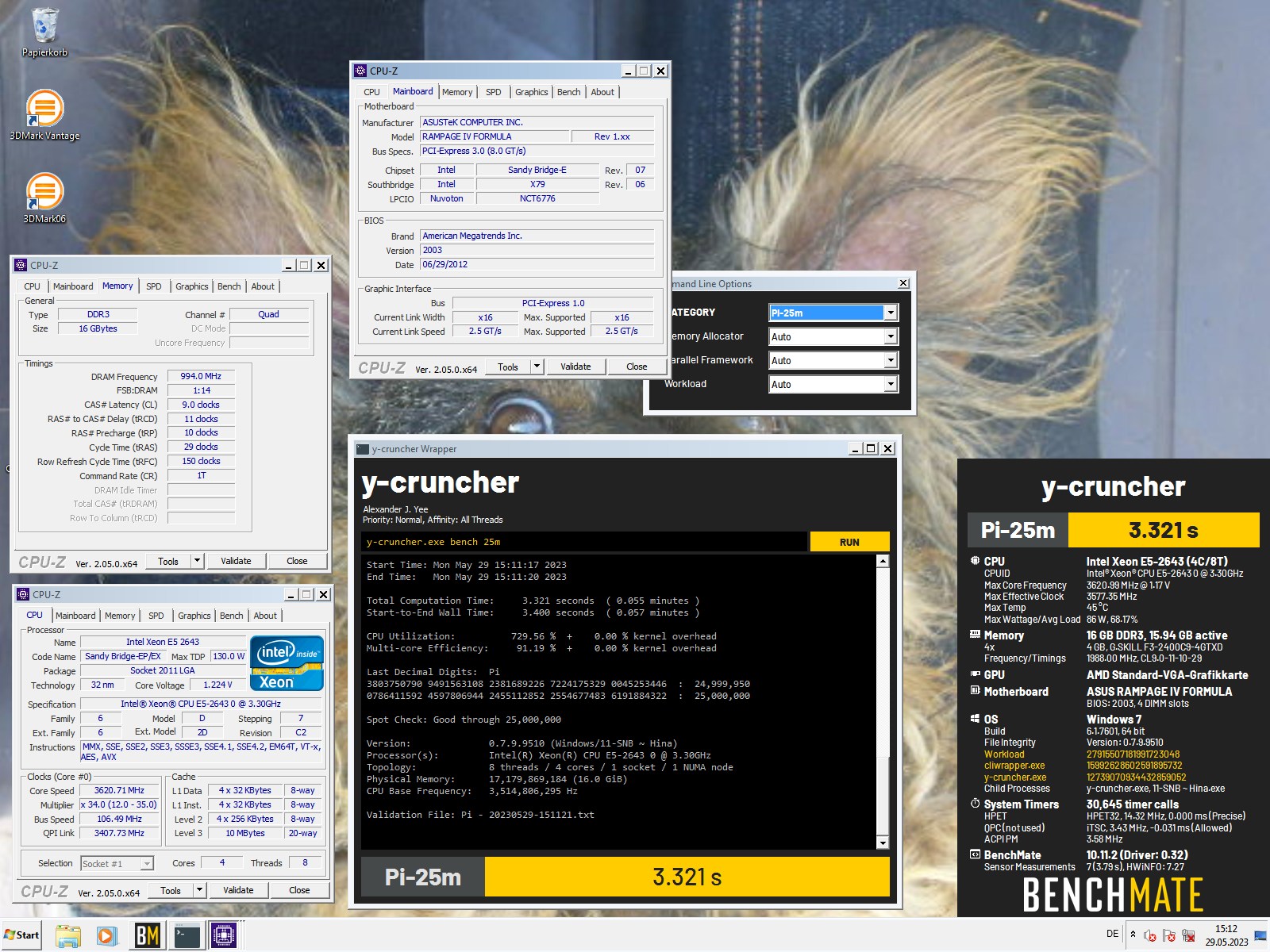Click the Intel Xeon logo in CPU-Z
Screen dimensions: 1270x952
coord(287,662)
